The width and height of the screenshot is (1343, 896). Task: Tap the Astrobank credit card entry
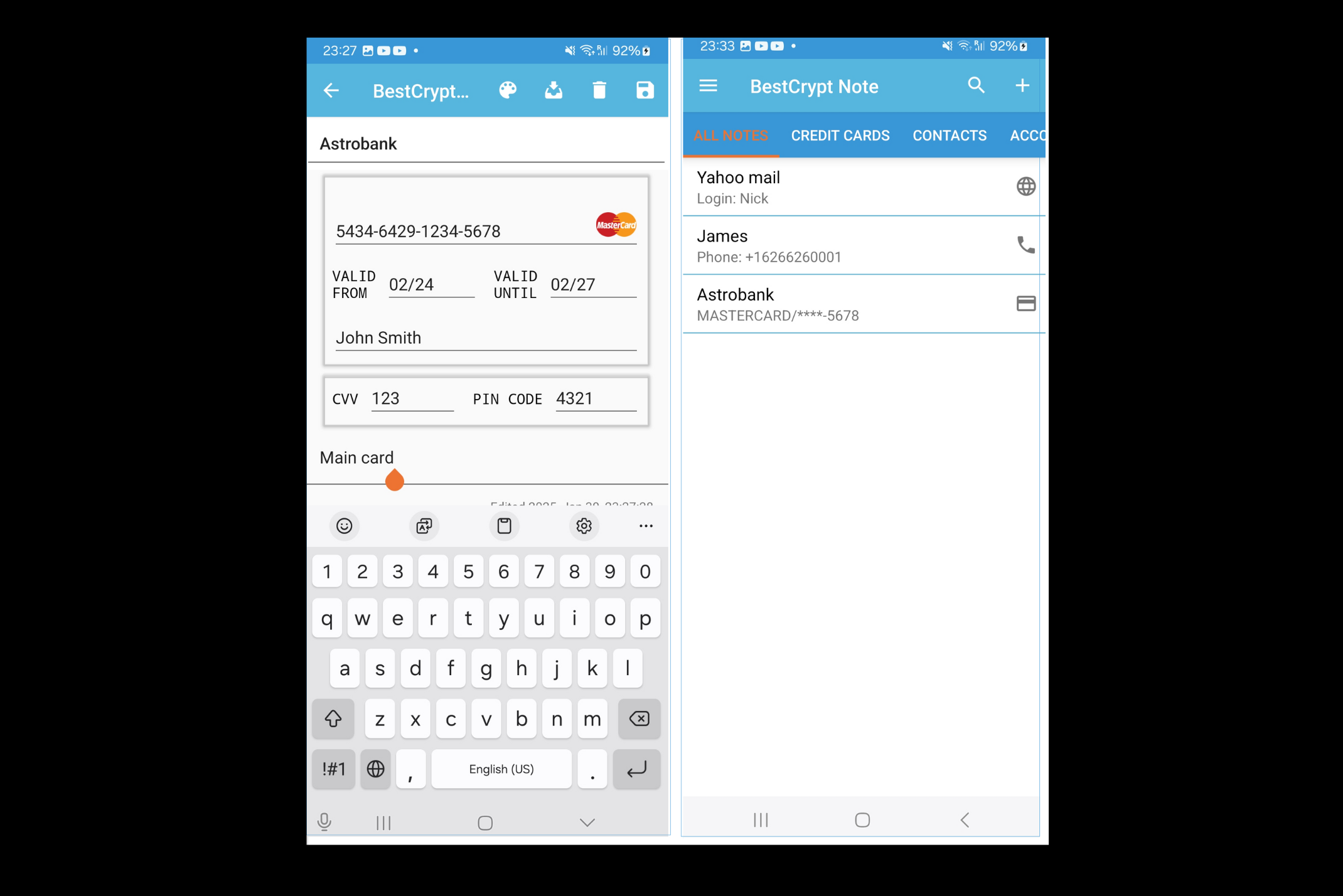point(864,303)
